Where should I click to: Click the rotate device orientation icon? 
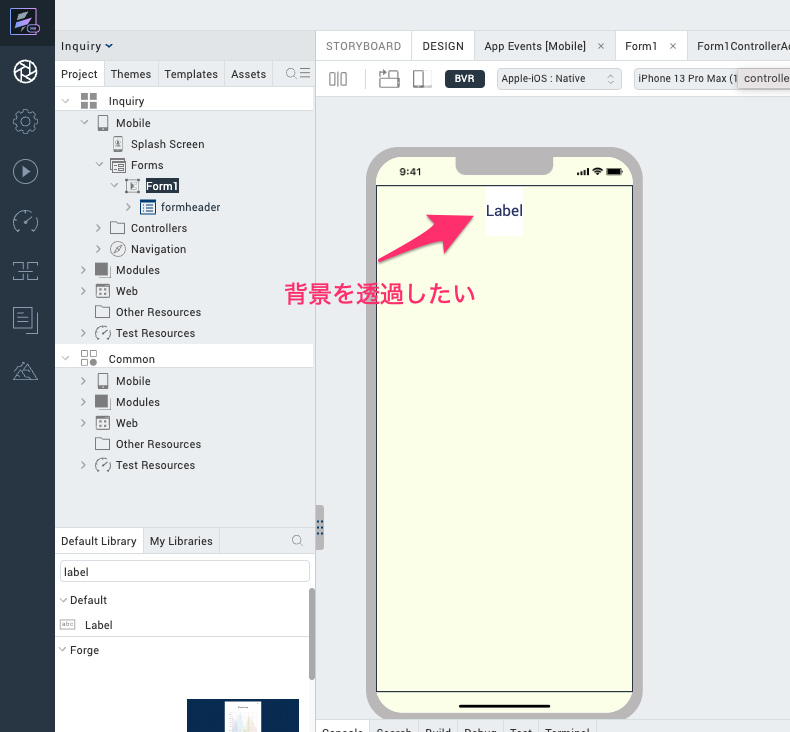[389, 79]
